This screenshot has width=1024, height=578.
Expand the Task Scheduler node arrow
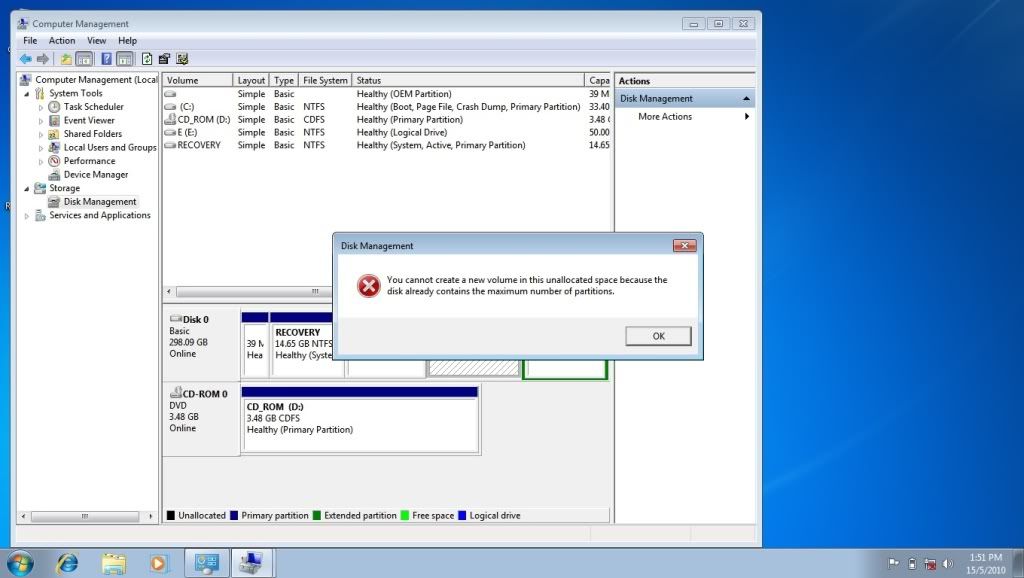point(41,107)
